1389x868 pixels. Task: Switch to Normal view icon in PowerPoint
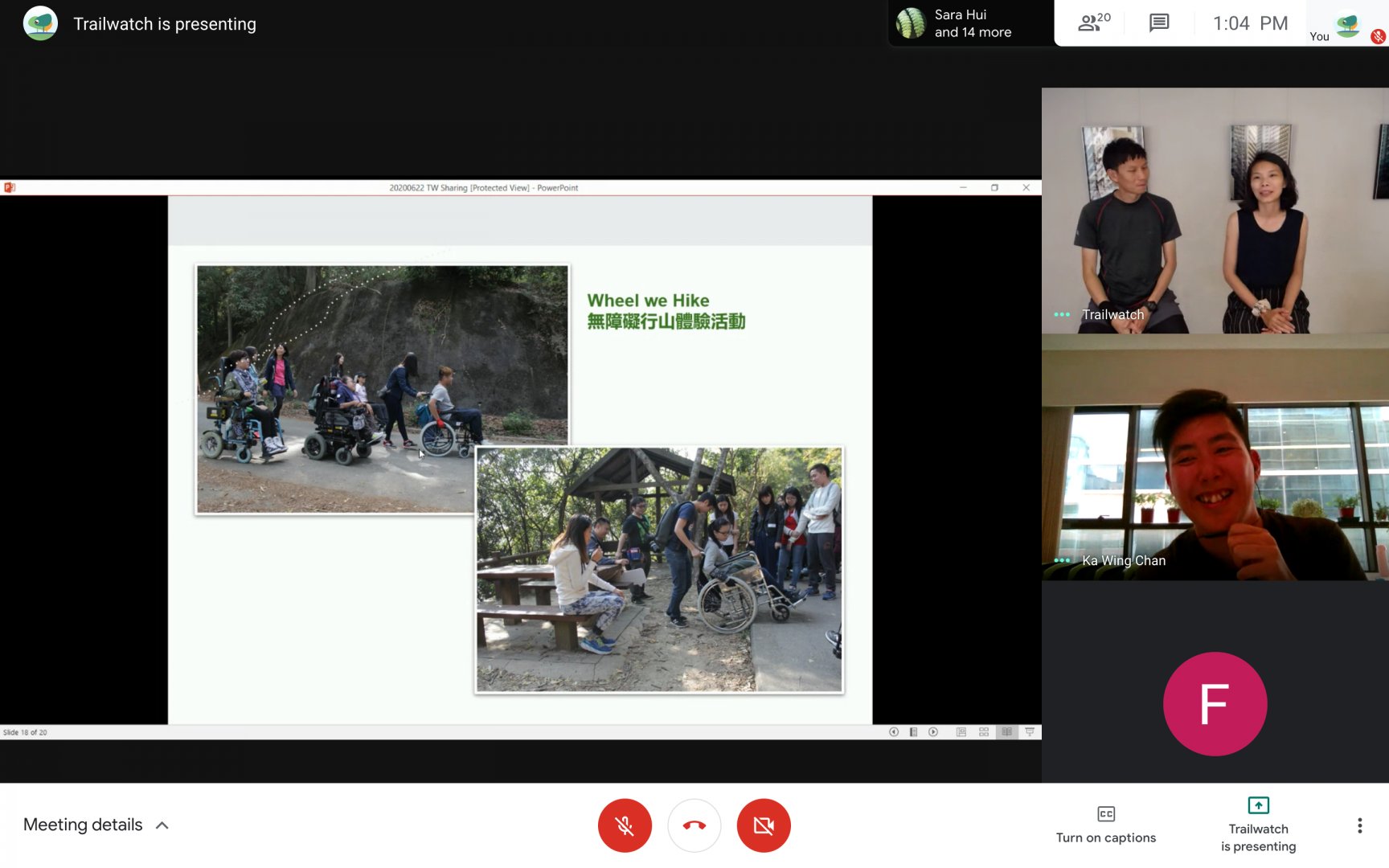click(961, 732)
